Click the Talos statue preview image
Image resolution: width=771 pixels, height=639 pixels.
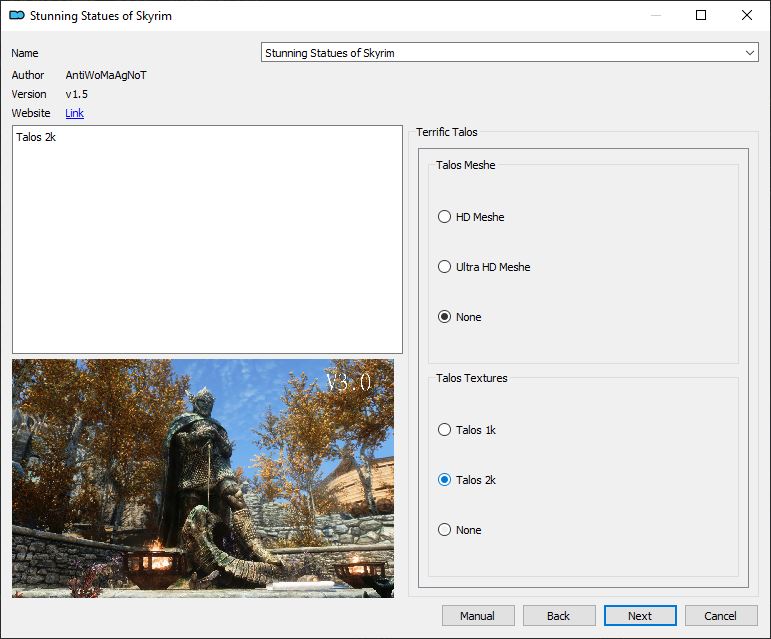(x=203, y=478)
